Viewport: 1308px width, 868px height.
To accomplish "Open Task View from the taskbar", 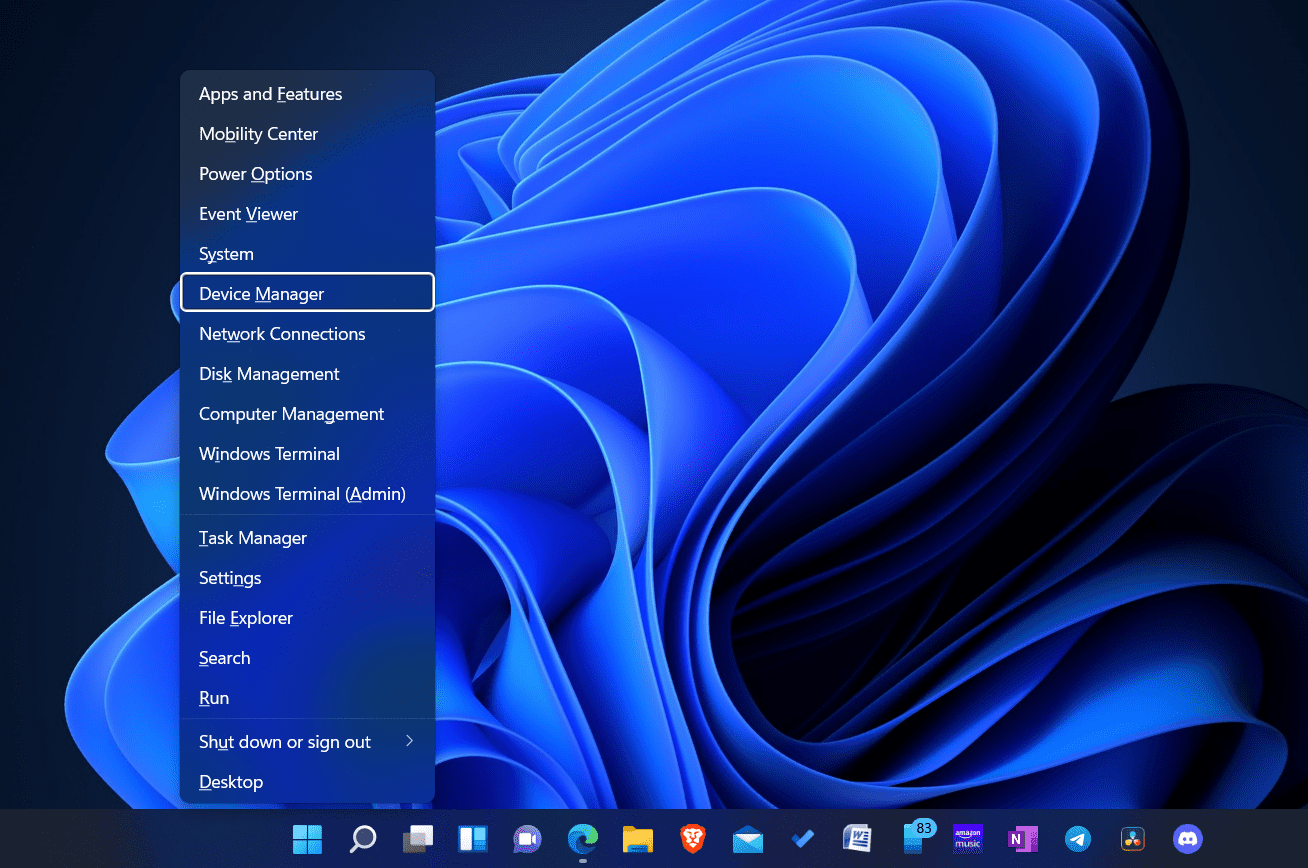I will coord(417,838).
